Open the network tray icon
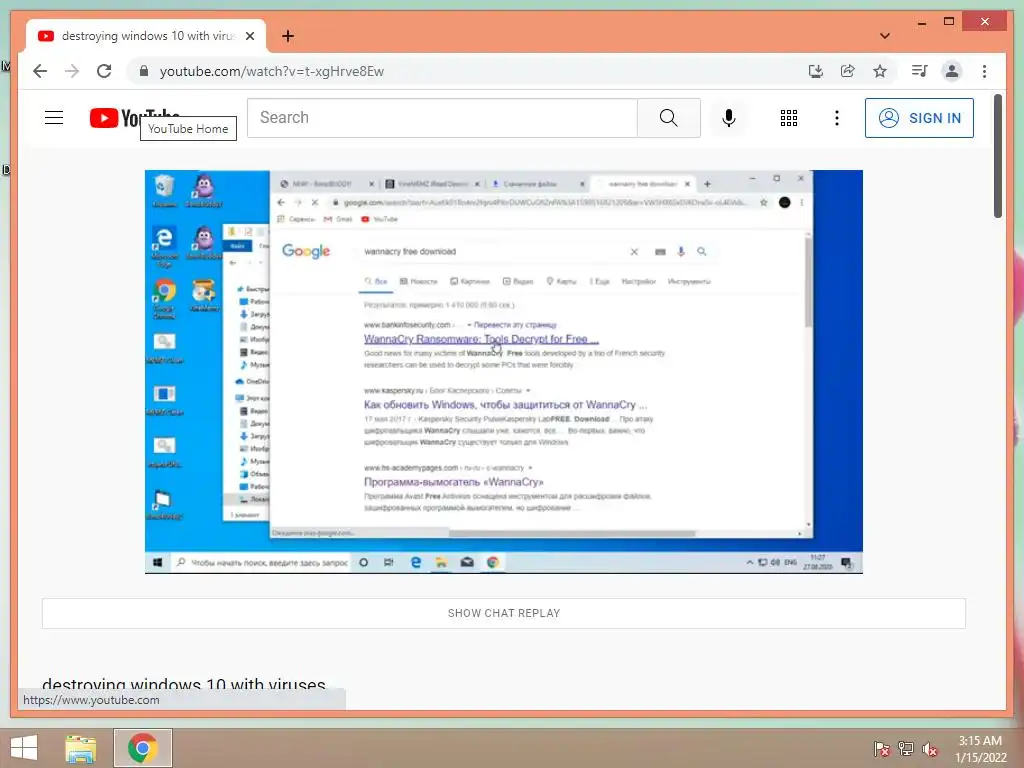This screenshot has width=1024, height=768. tap(906, 748)
